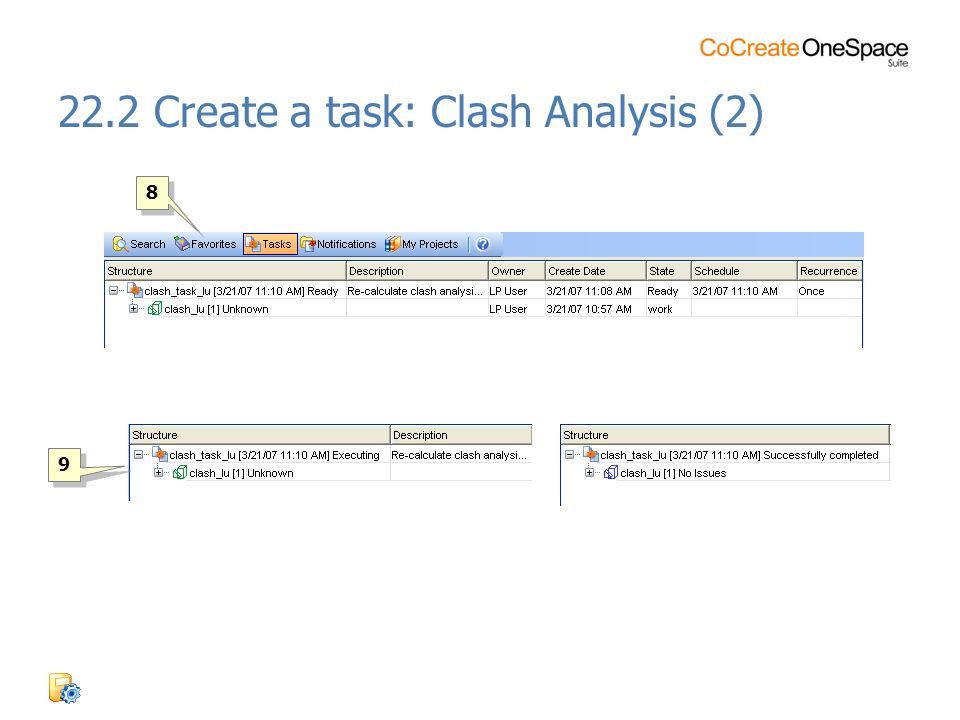
Task: Select clash_lu [1] Unknown under Executing task
Action: pyautogui.click(x=241, y=473)
